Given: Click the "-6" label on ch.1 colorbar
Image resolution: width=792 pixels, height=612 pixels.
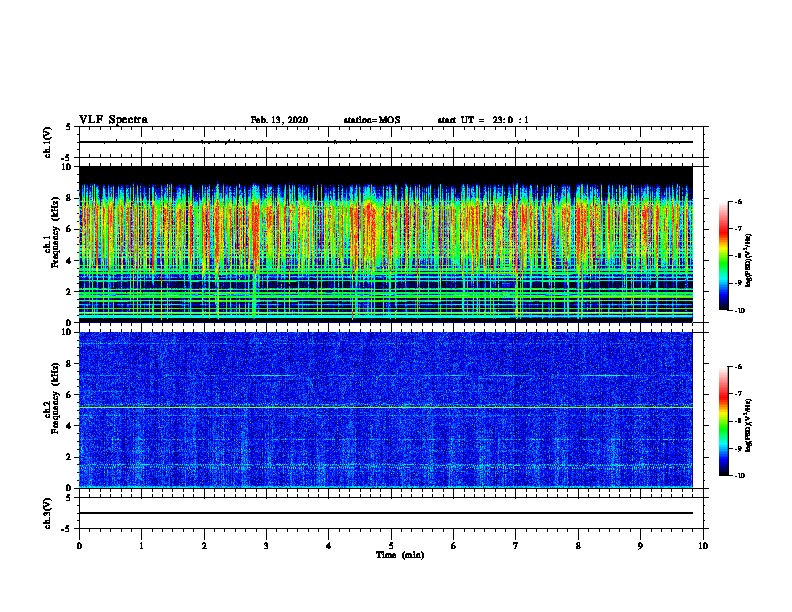Looking at the screenshot, I should click(x=738, y=201).
